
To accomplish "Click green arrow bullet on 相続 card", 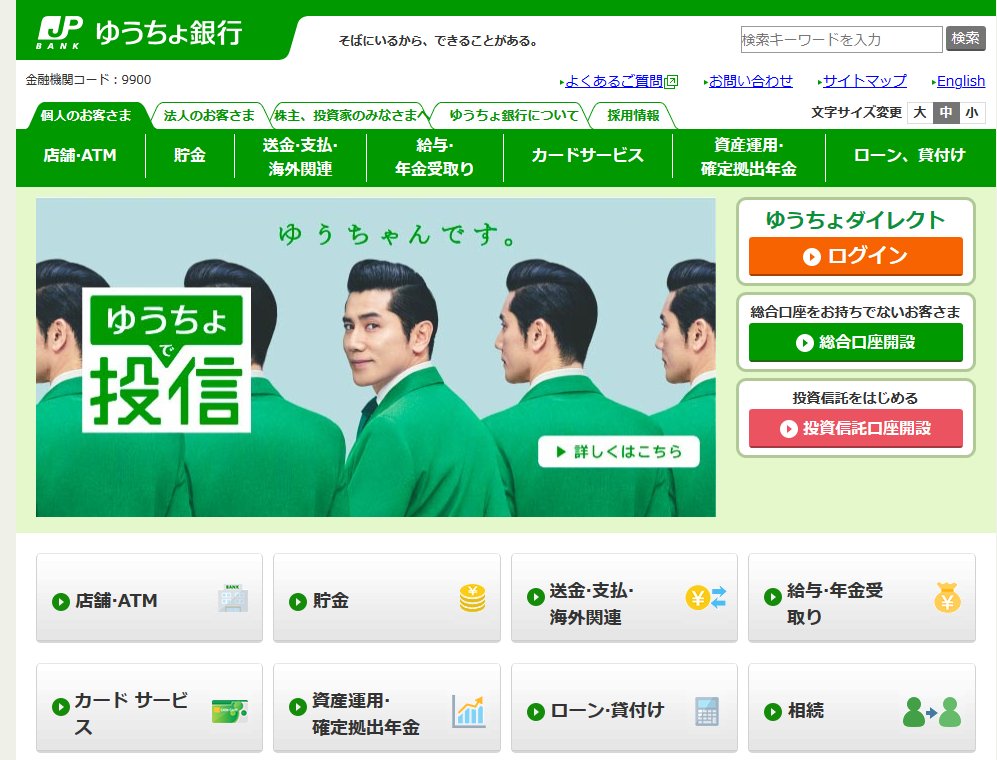I will pos(773,712).
